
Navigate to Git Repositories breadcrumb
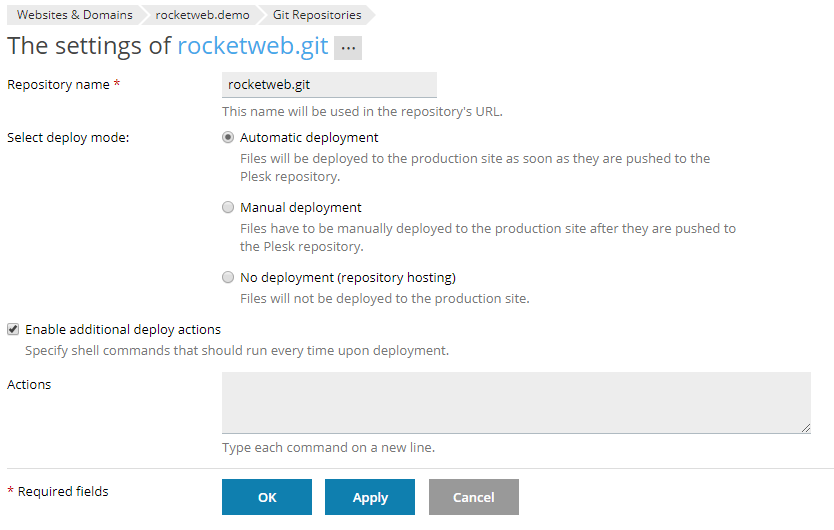pyautogui.click(x=316, y=15)
